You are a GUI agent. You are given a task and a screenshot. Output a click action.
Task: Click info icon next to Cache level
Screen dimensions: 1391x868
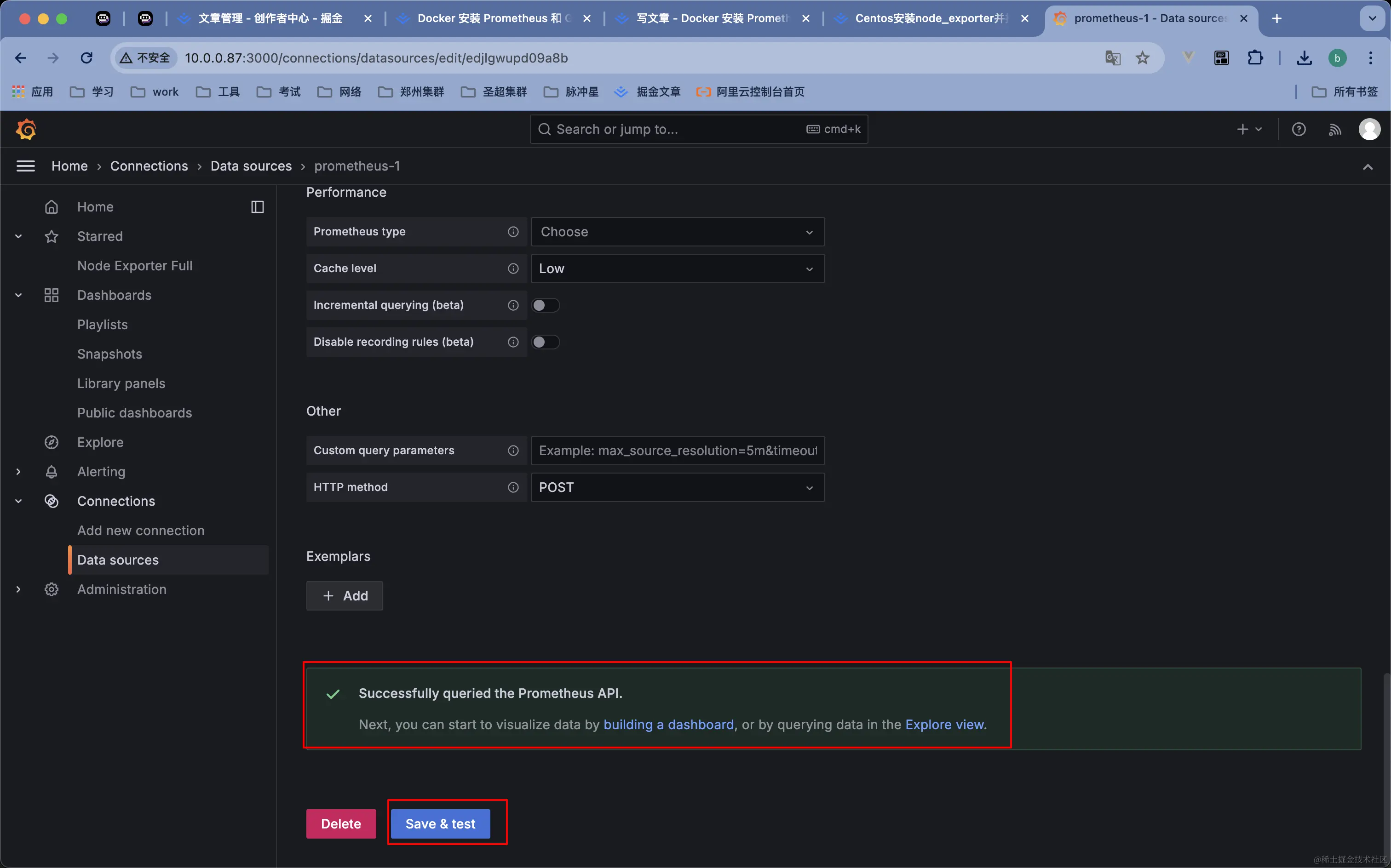pyautogui.click(x=513, y=268)
